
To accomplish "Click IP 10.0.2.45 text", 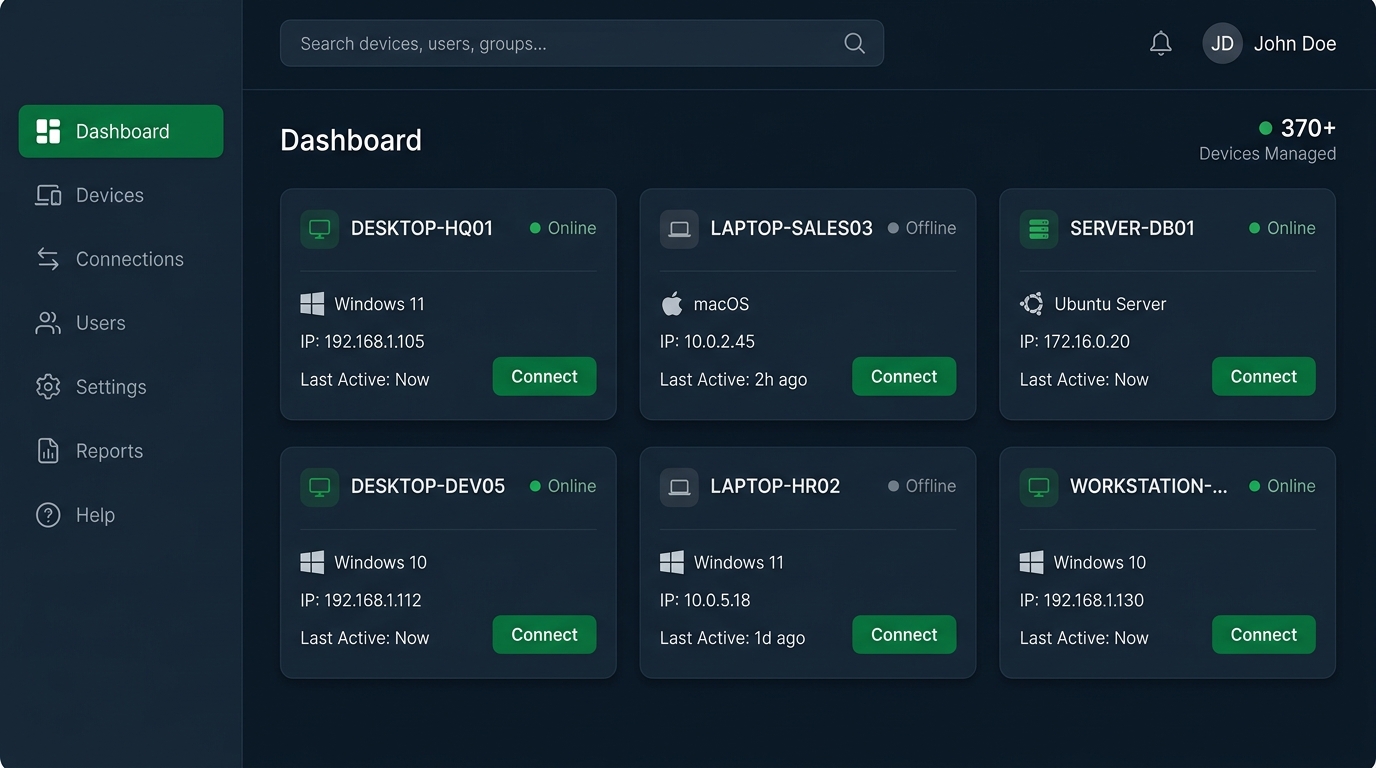I will [707, 342].
